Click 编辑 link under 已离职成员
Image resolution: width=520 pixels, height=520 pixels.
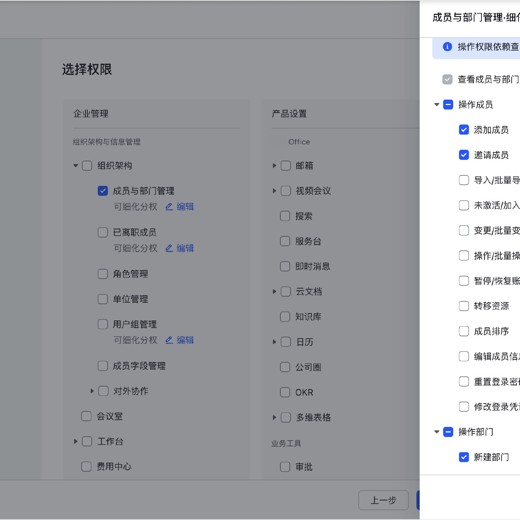[x=185, y=248]
